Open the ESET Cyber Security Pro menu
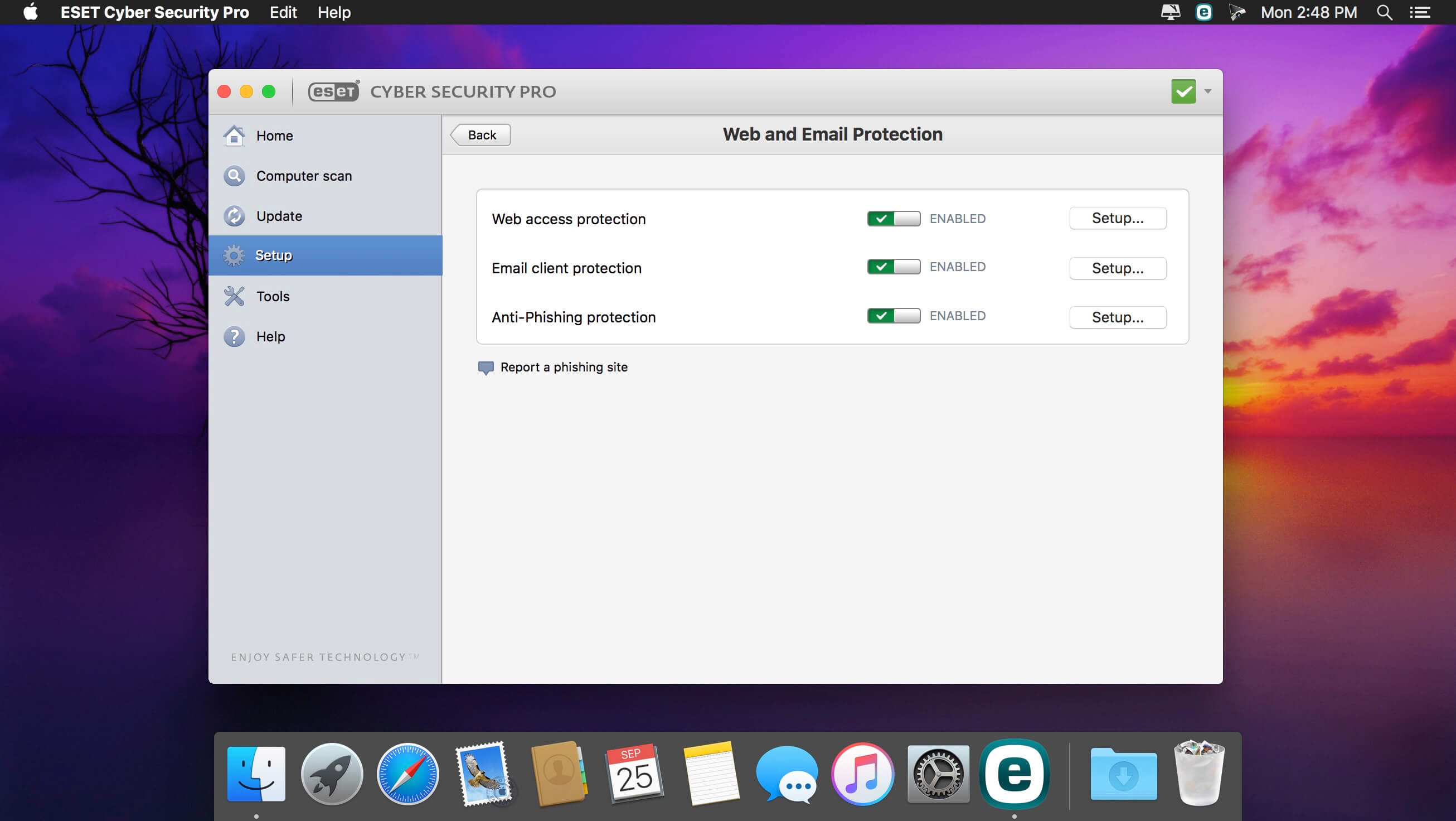This screenshot has height=821, width=1456. tap(154, 12)
